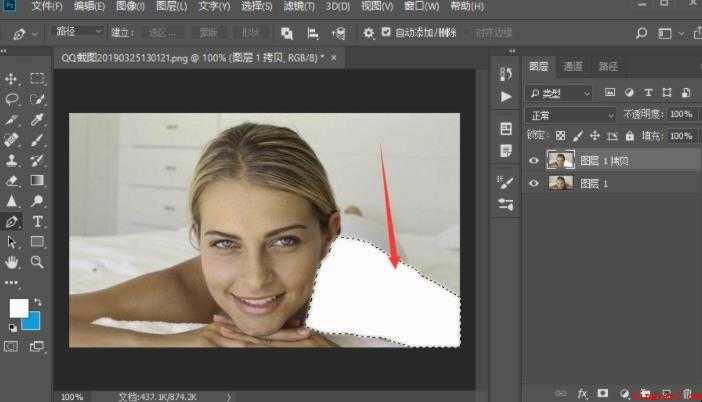Hide the 图层 1 拷贝 layer
The height and width of the screenshot is (402, 702).
(534, 160)
